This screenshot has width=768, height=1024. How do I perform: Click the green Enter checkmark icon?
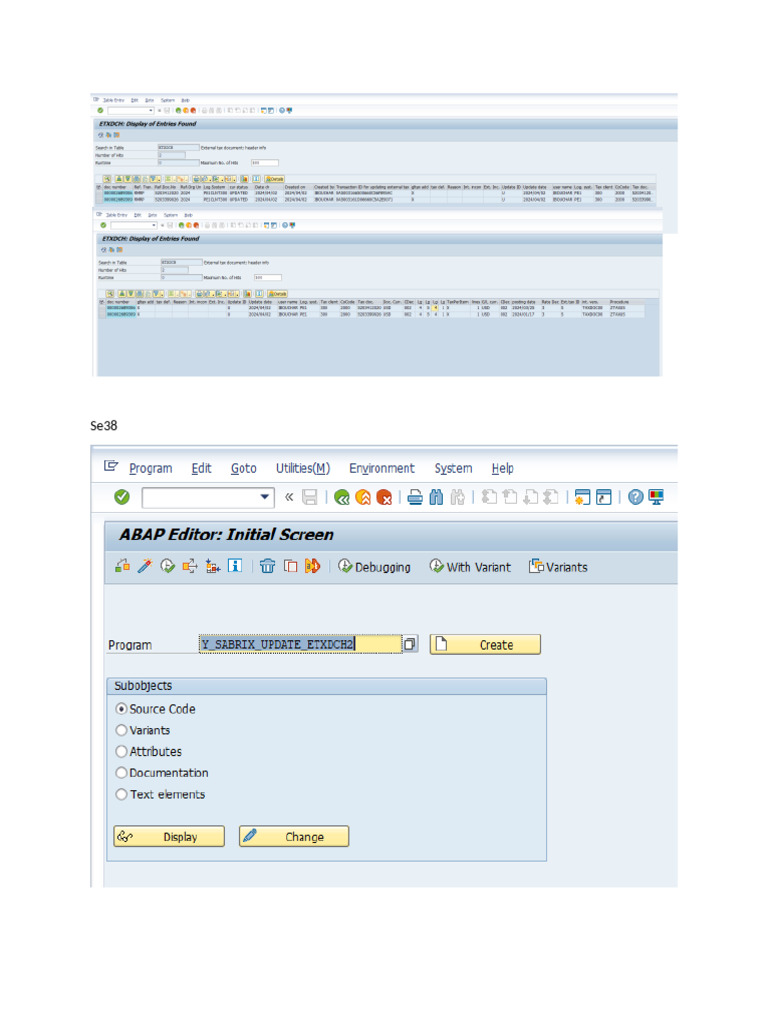121,497
